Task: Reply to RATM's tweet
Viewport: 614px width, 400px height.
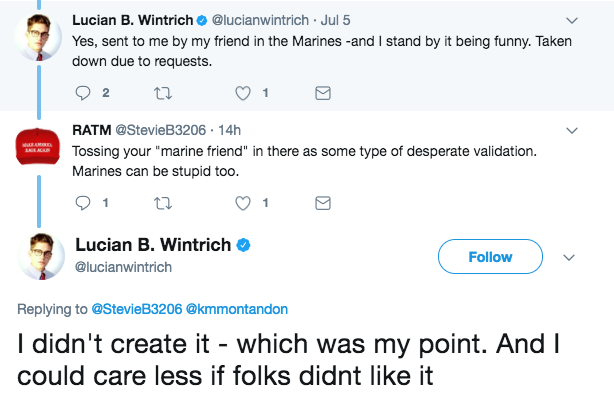Action: 82,203
